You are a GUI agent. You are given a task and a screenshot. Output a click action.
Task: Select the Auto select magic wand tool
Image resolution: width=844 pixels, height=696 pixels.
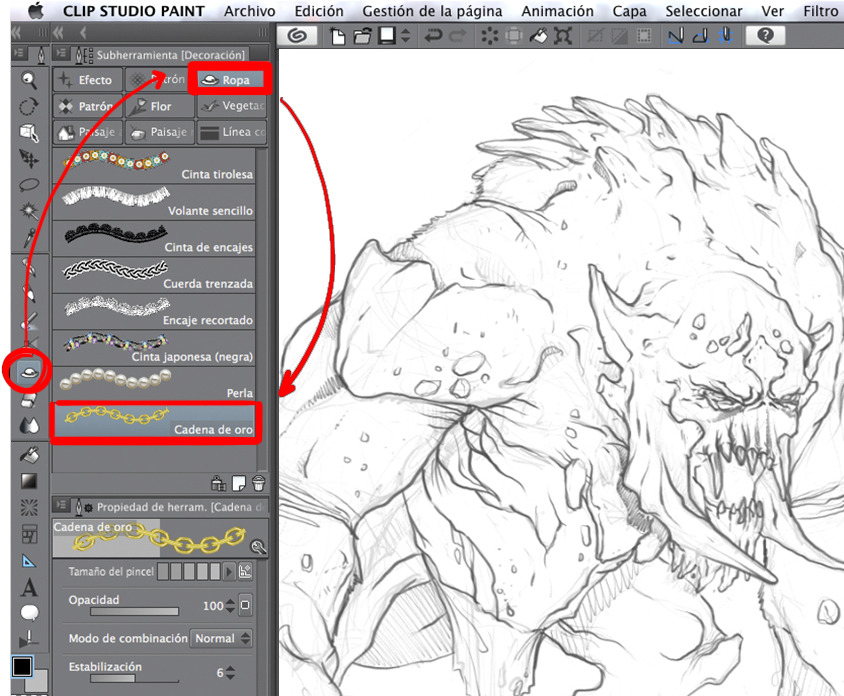29,210
